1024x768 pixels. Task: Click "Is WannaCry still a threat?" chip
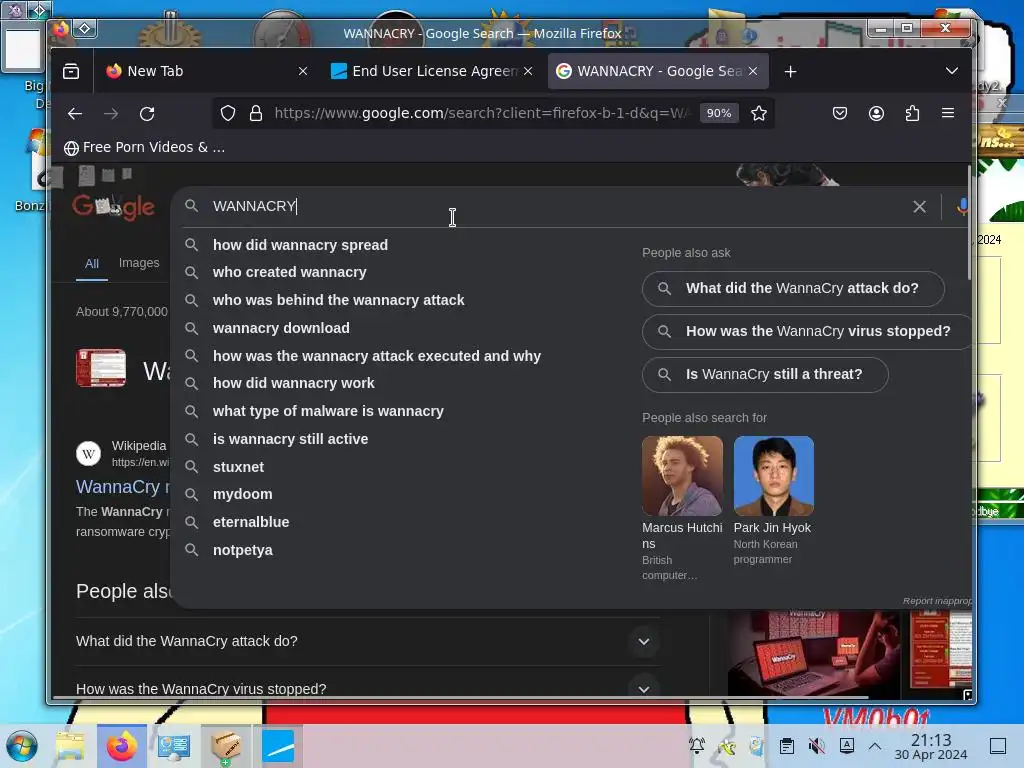coord(765,375)
